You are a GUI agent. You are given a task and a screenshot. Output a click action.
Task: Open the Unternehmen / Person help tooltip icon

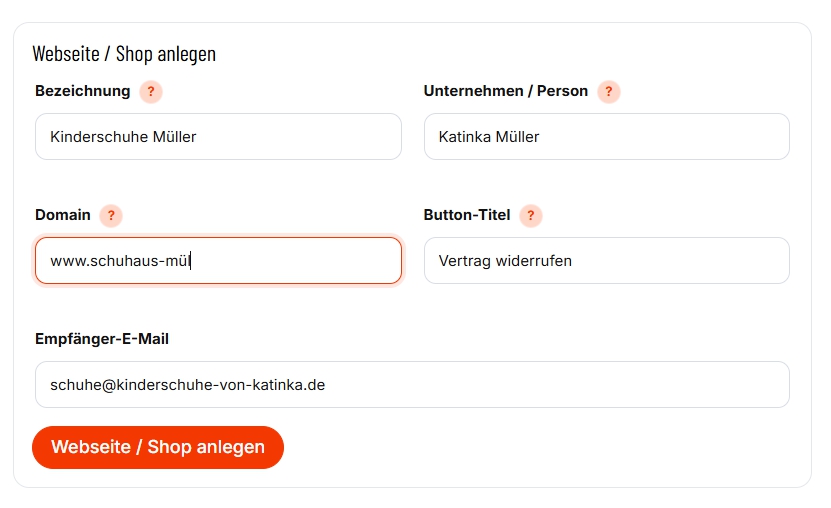(609, 92)
